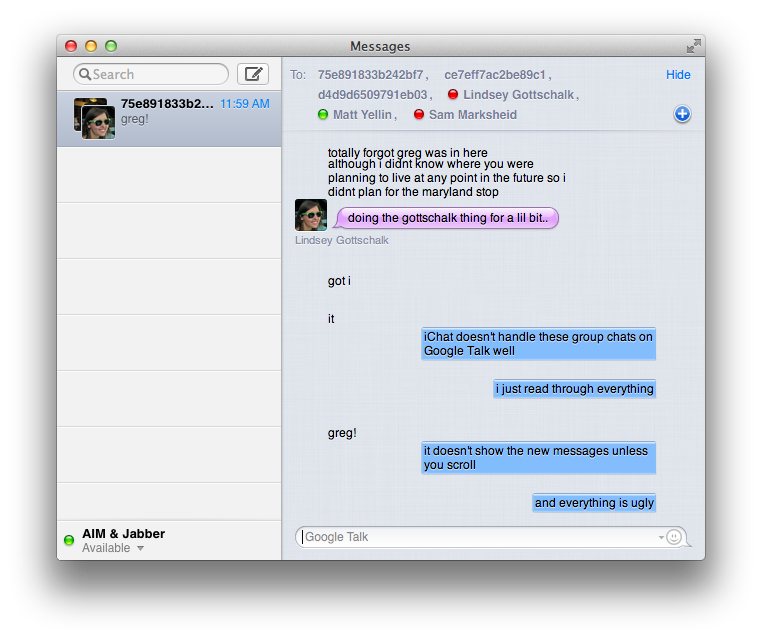The image size is (762, 639).
Task: Close the Messages window with the red button
Action: [71, 46]
